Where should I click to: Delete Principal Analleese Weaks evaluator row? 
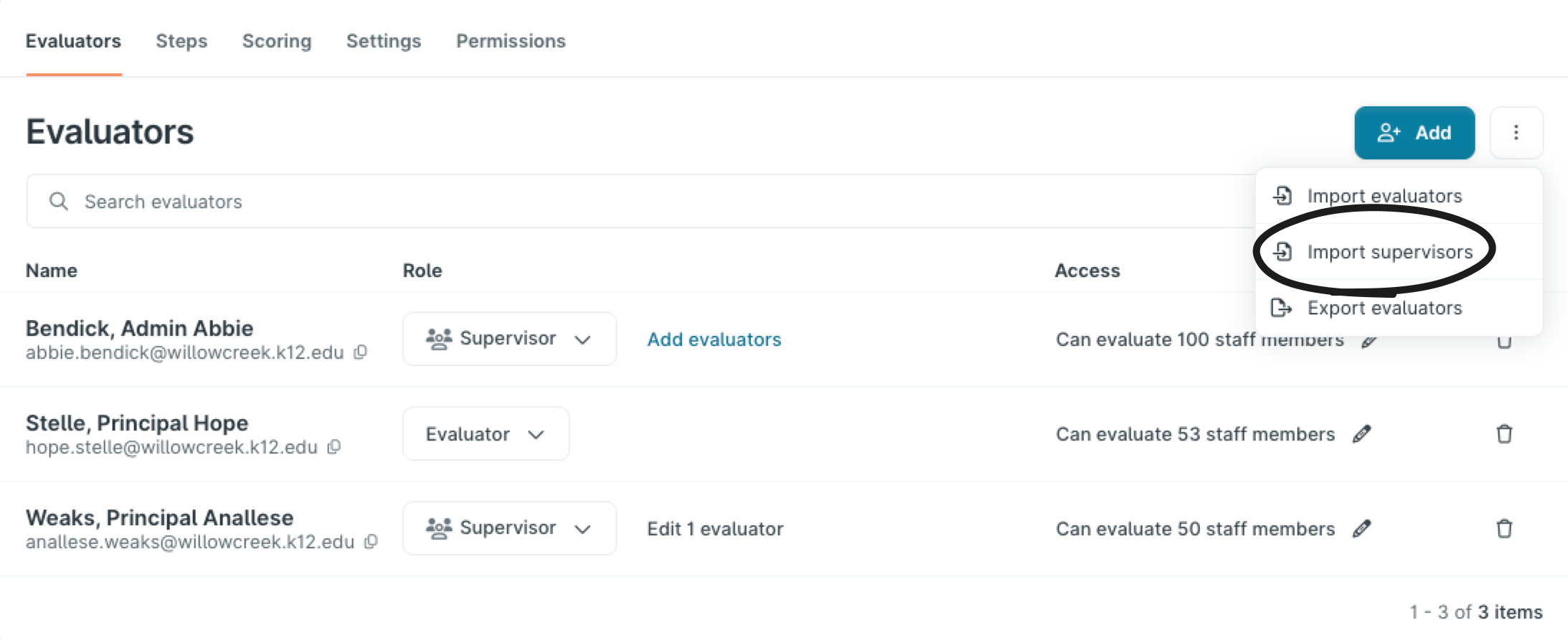click(x=1504, y=529)
